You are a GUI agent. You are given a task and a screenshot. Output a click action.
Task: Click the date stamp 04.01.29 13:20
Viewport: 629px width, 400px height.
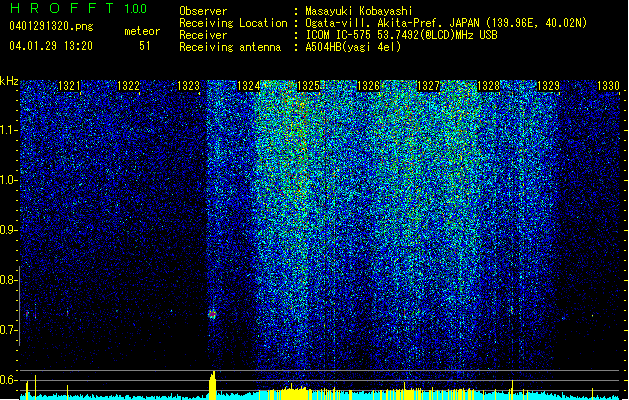pos(51,46)
